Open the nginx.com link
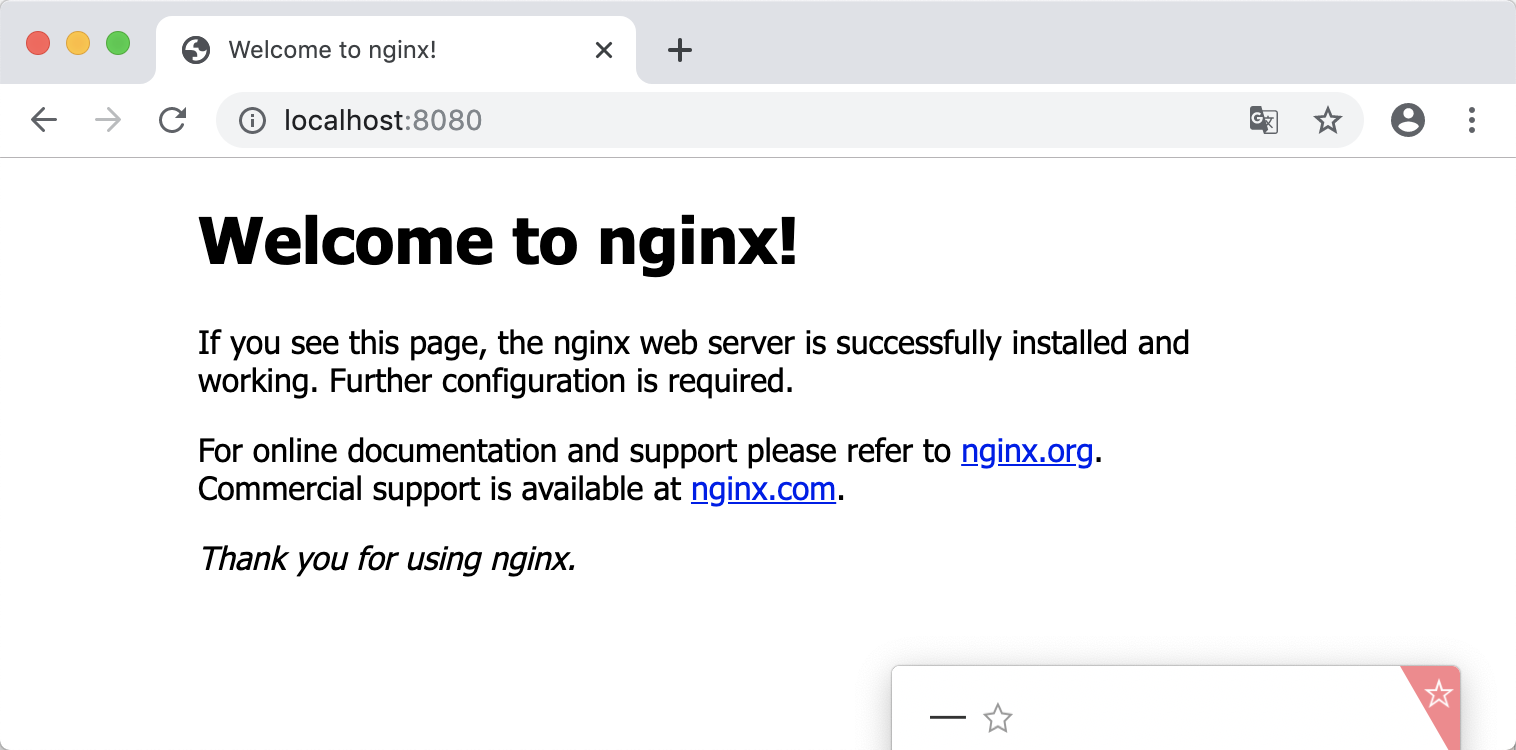Viewport: 1516px width, 750px height. point(763,490)
